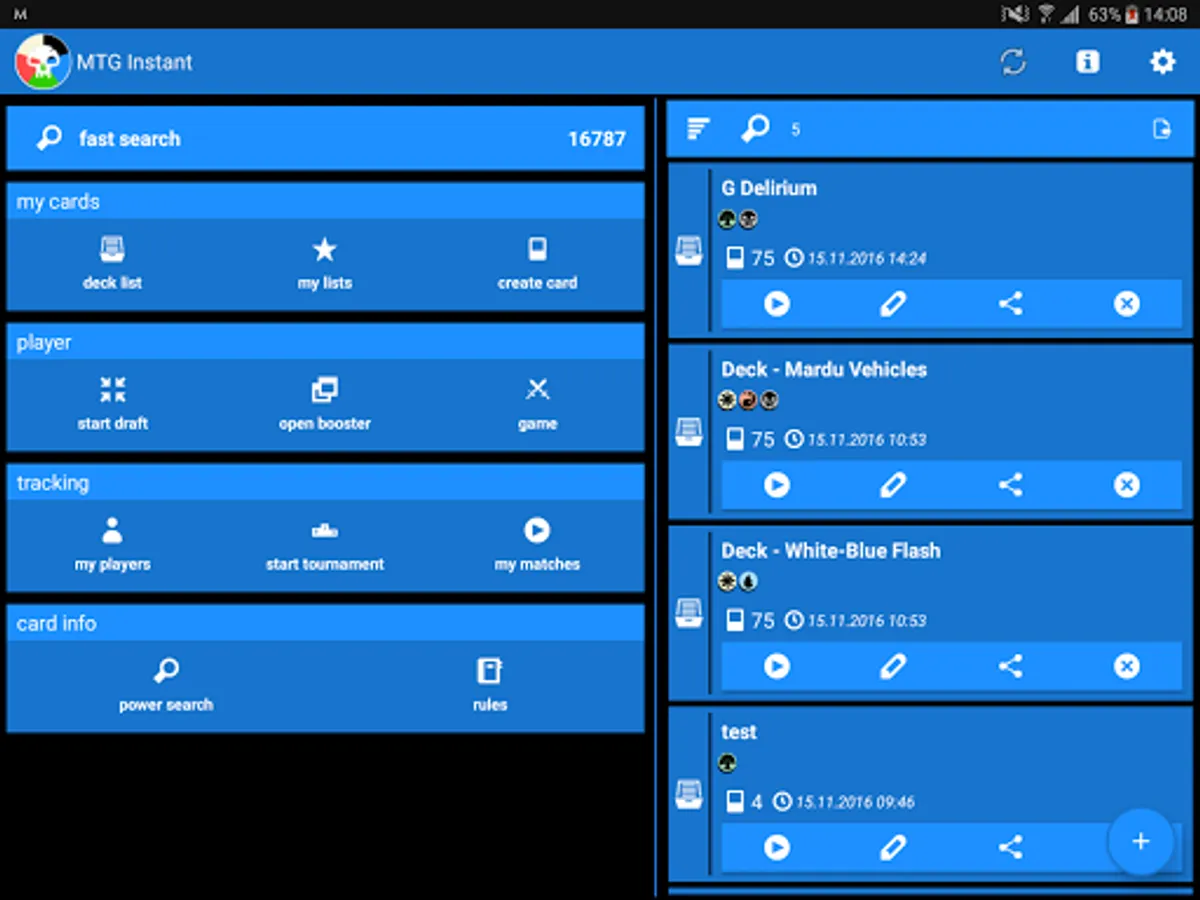Tap import file icon in deck toolbar
This screenshot has height=900, width=1200.
[x=1161, y=129]
